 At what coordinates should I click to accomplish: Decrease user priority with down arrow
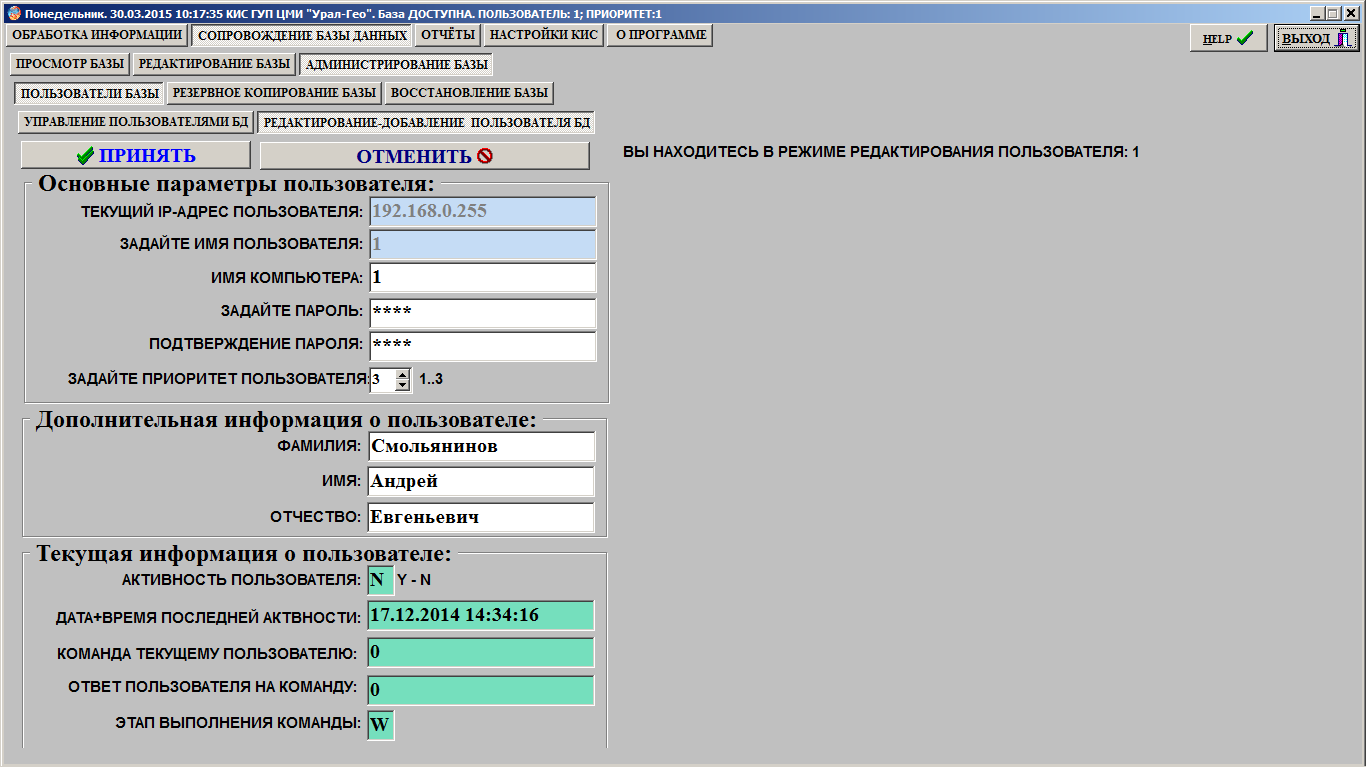pos(403,385)
